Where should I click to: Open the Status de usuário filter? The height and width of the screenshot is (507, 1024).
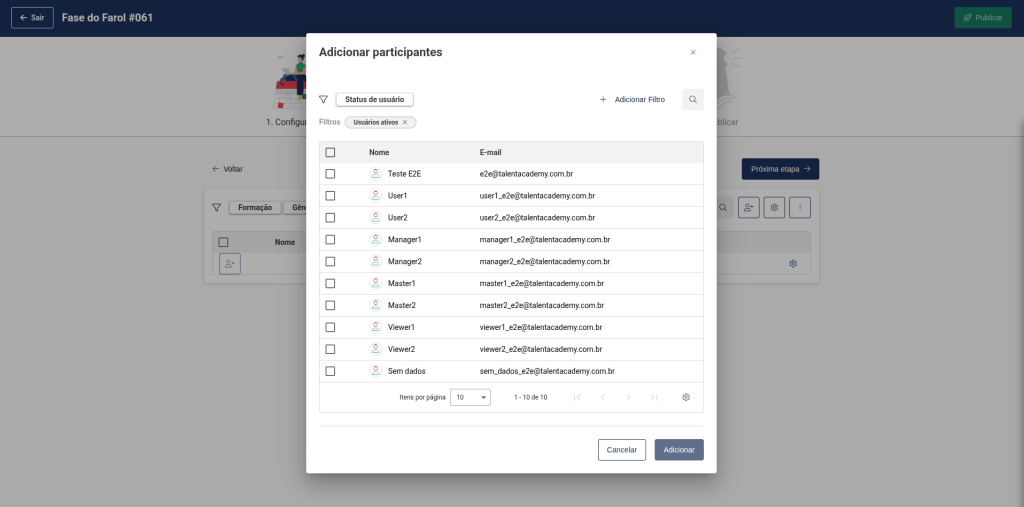click(x=374, y=100)
